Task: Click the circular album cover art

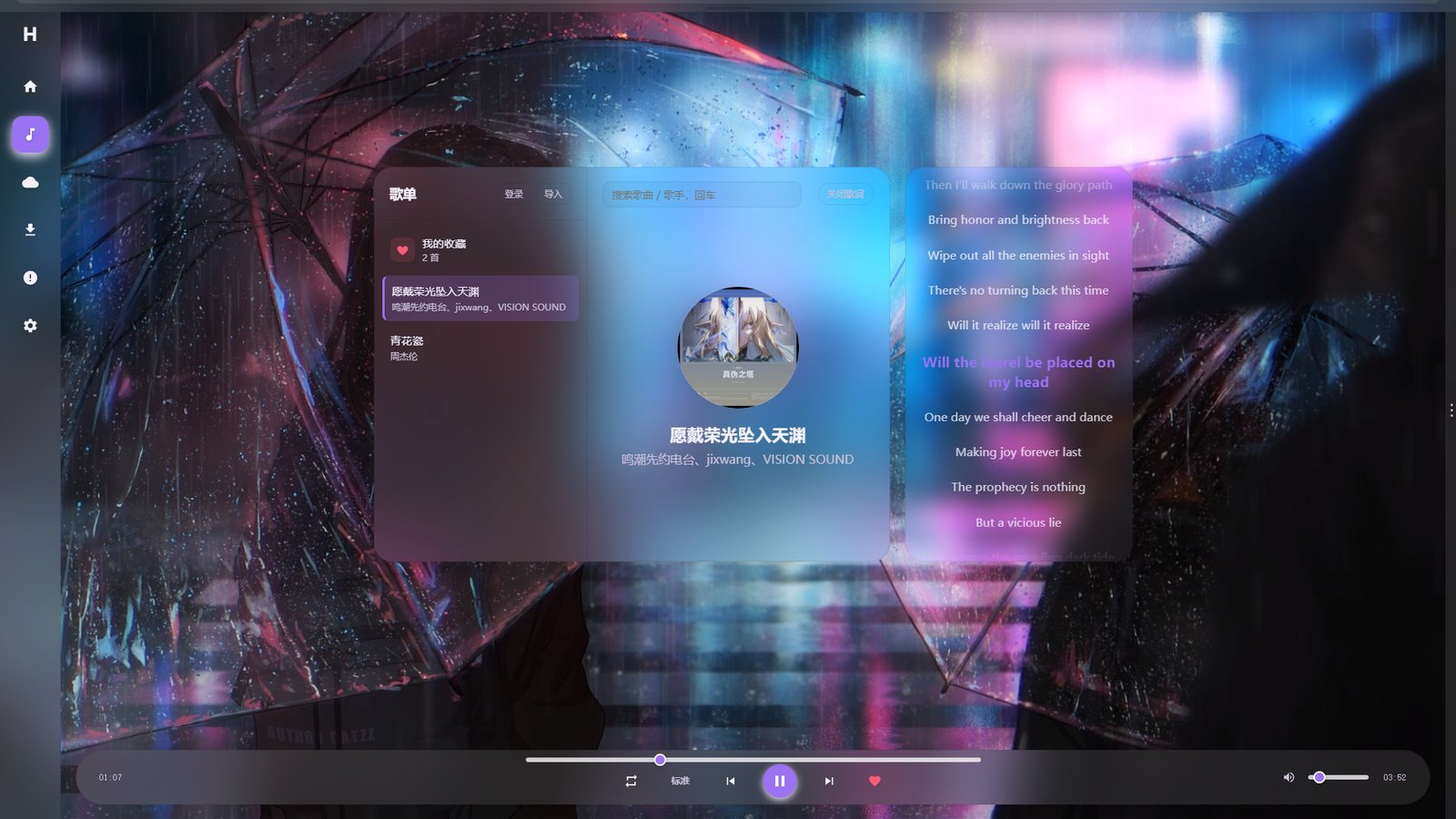Action: tap(738, 347)
